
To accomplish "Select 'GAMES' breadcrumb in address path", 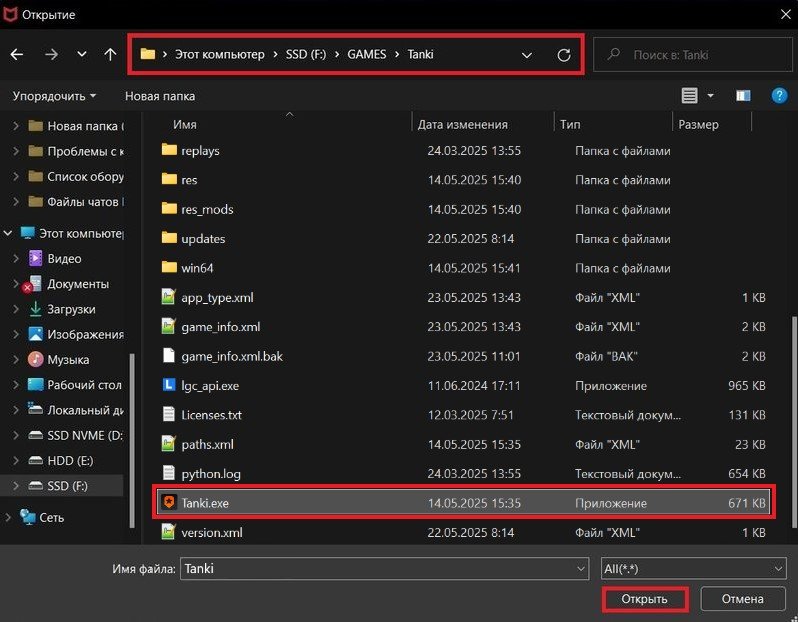I will pyautogui.click(x=366, y=54).
